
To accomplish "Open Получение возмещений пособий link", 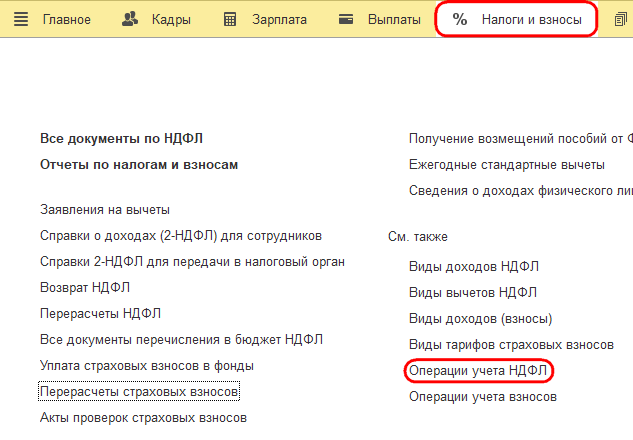I will pos(520,139).
